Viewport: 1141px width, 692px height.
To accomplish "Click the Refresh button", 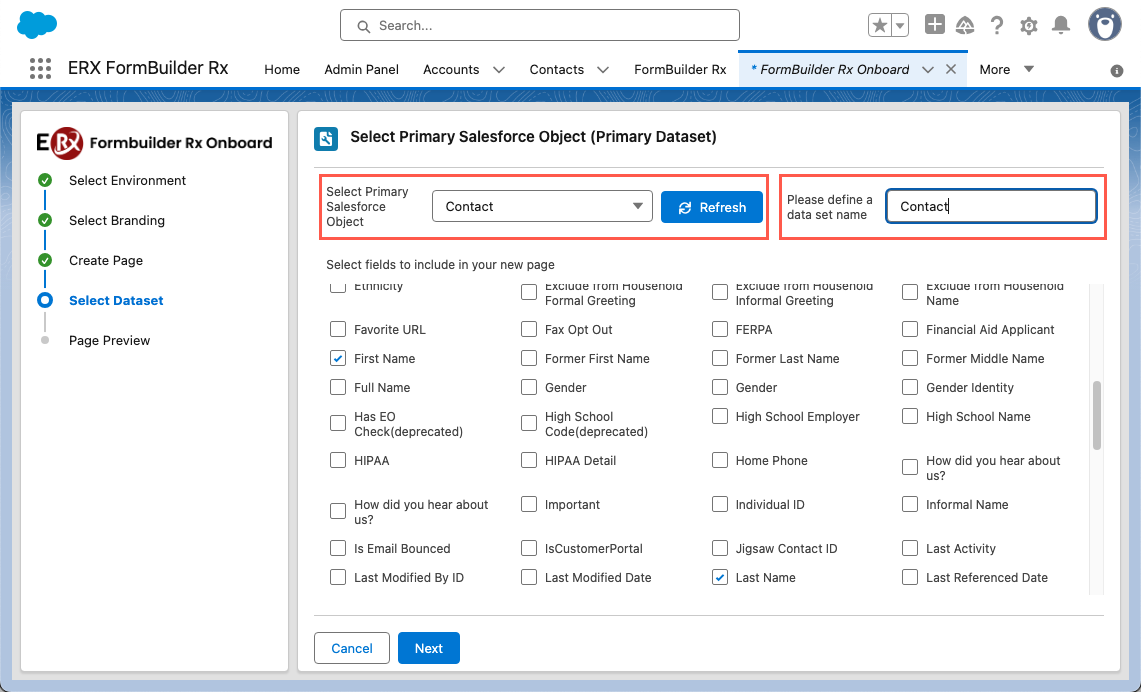I will point(711,207).
